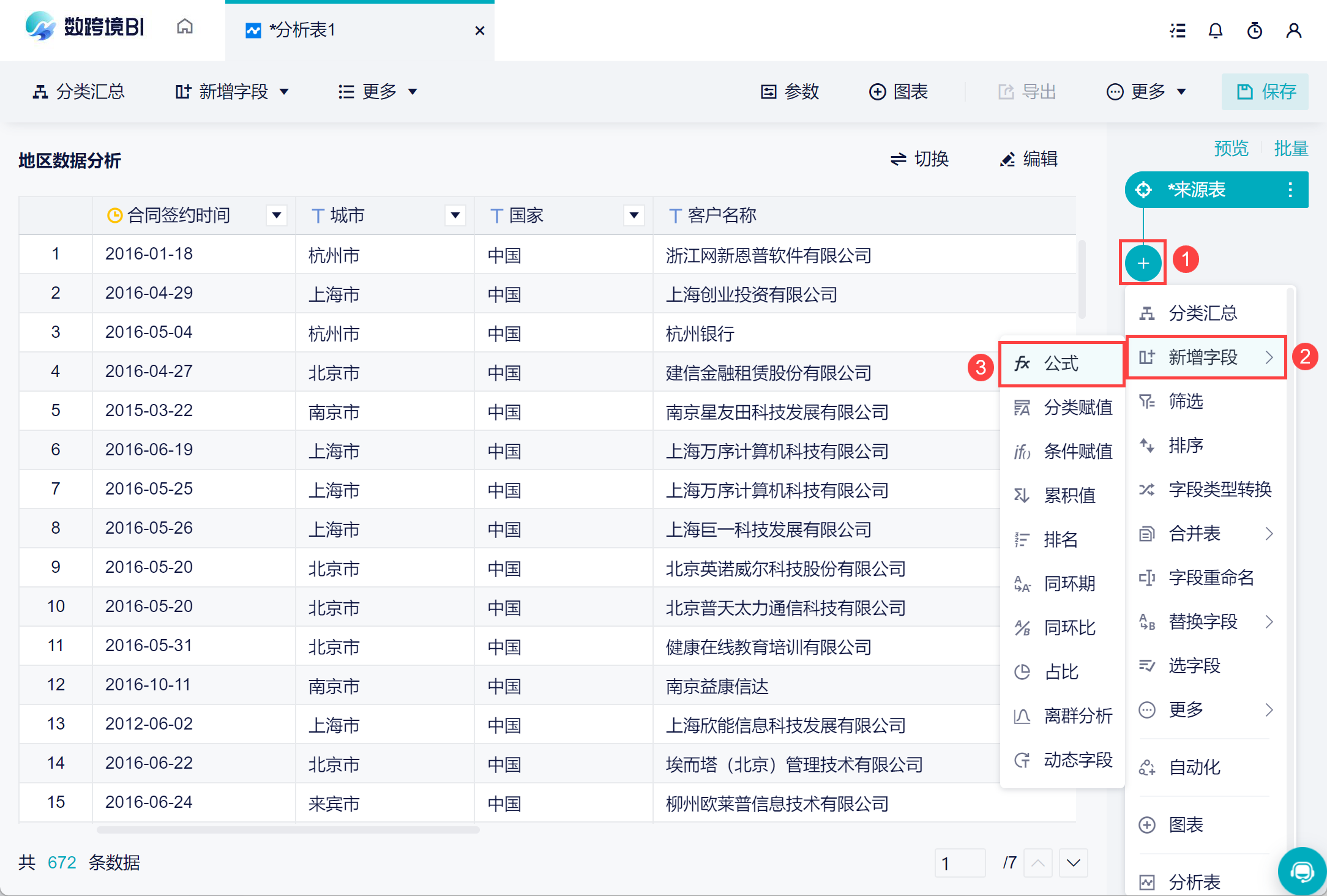Click the page number input field

tap(959, 863)
